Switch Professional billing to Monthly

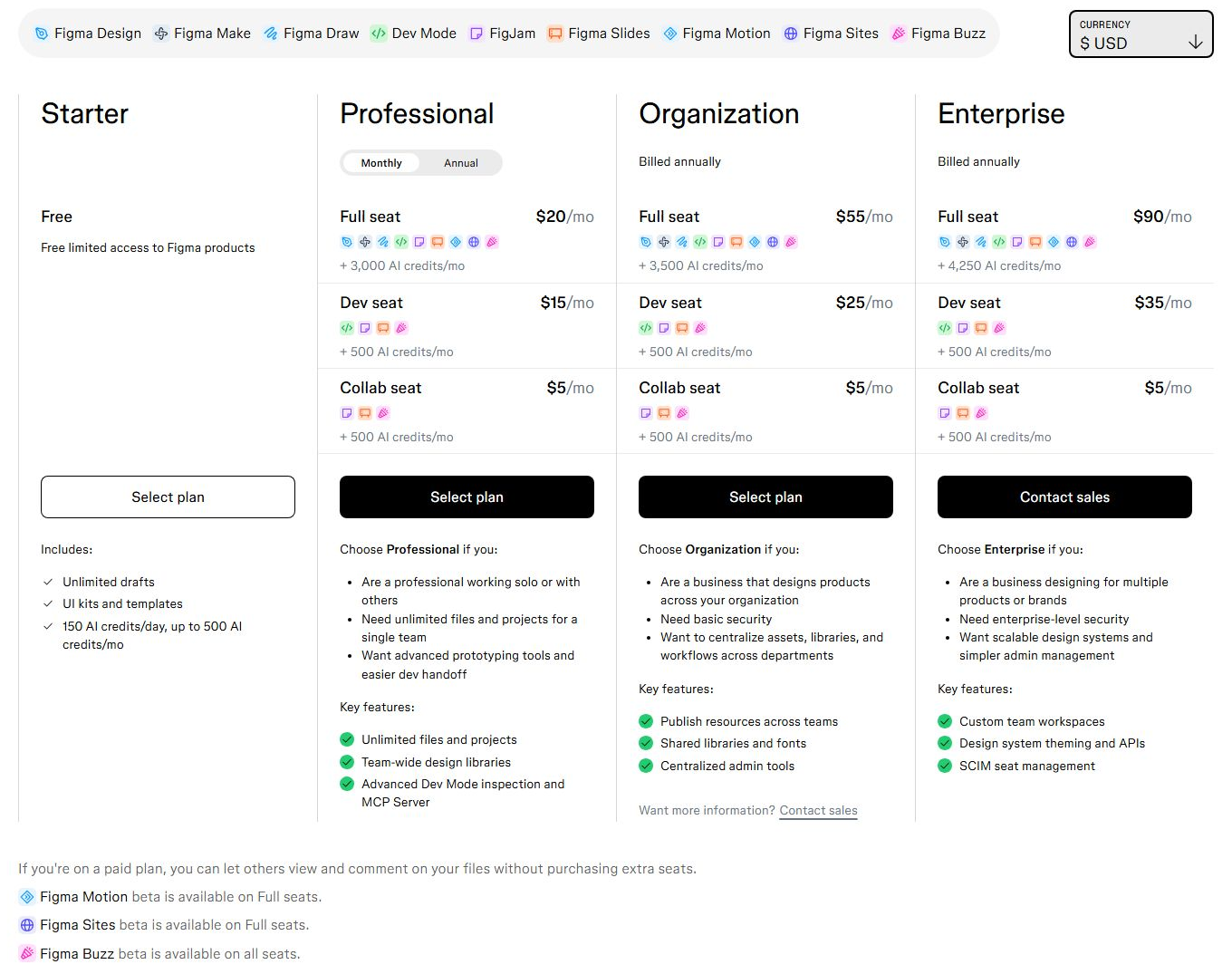381,163
